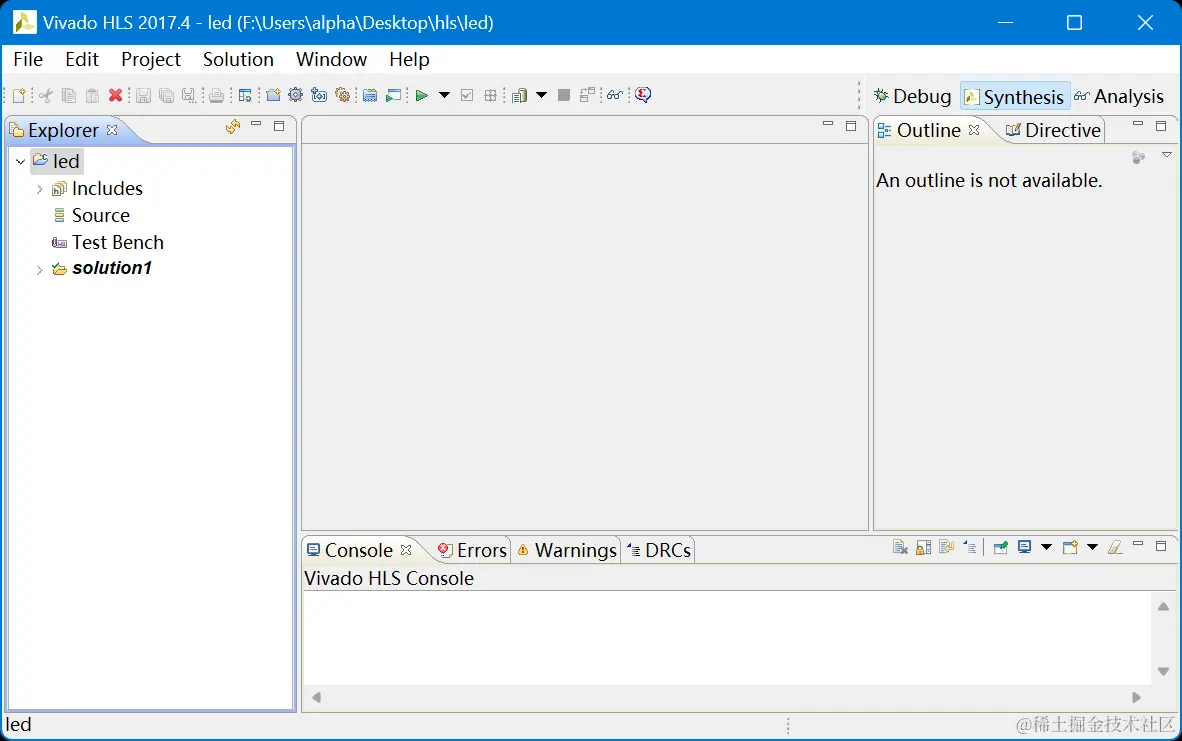Click the Clear Console icon
The image size is (1182, 741).
pos(900,547)
